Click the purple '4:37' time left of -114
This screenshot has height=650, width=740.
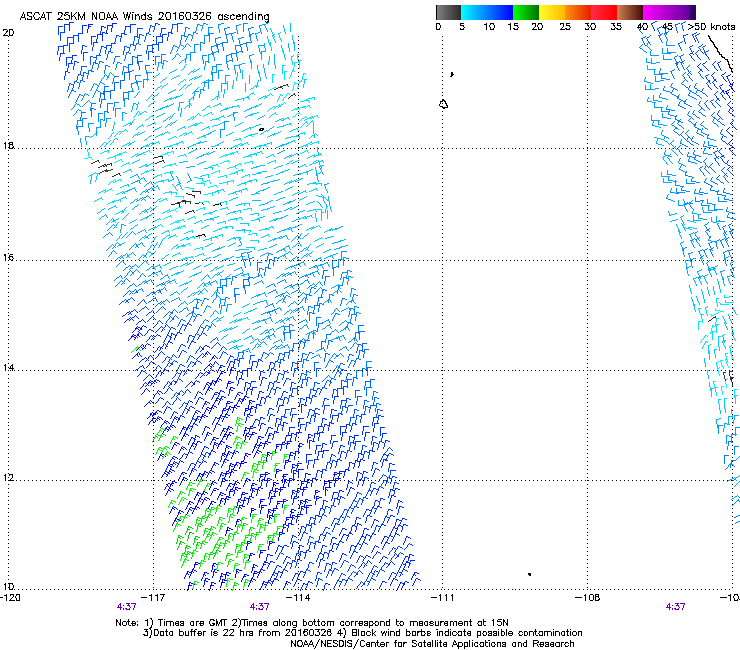(260, 607)
